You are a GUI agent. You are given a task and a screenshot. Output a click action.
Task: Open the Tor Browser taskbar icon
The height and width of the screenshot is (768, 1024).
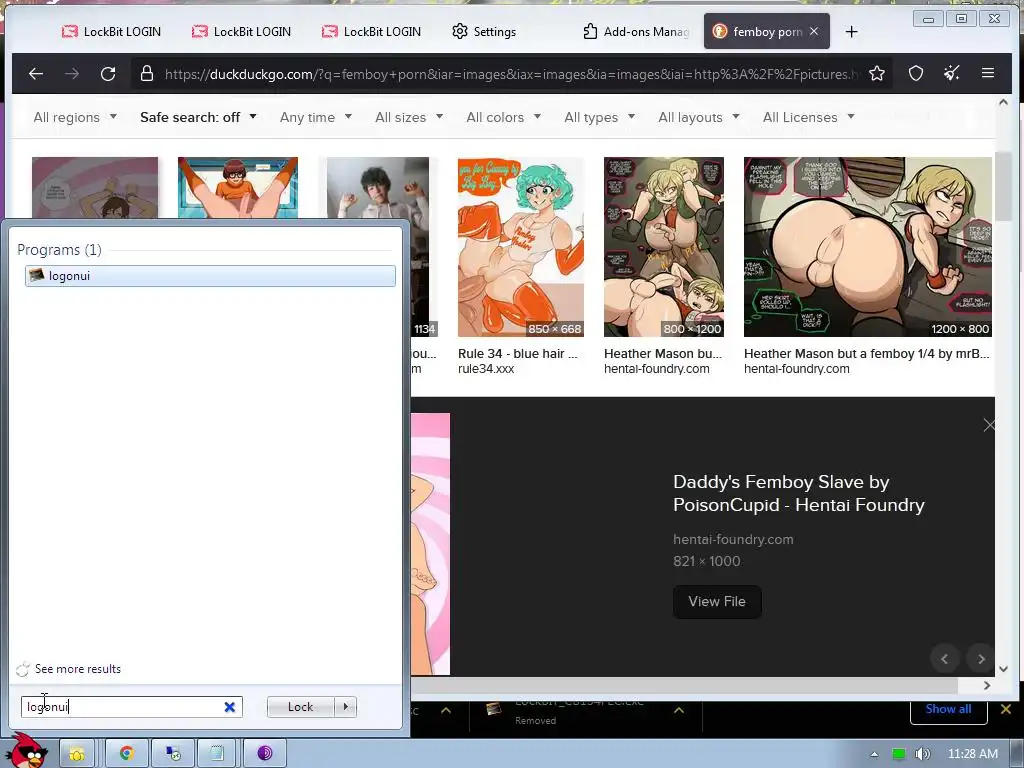[264, 754]
